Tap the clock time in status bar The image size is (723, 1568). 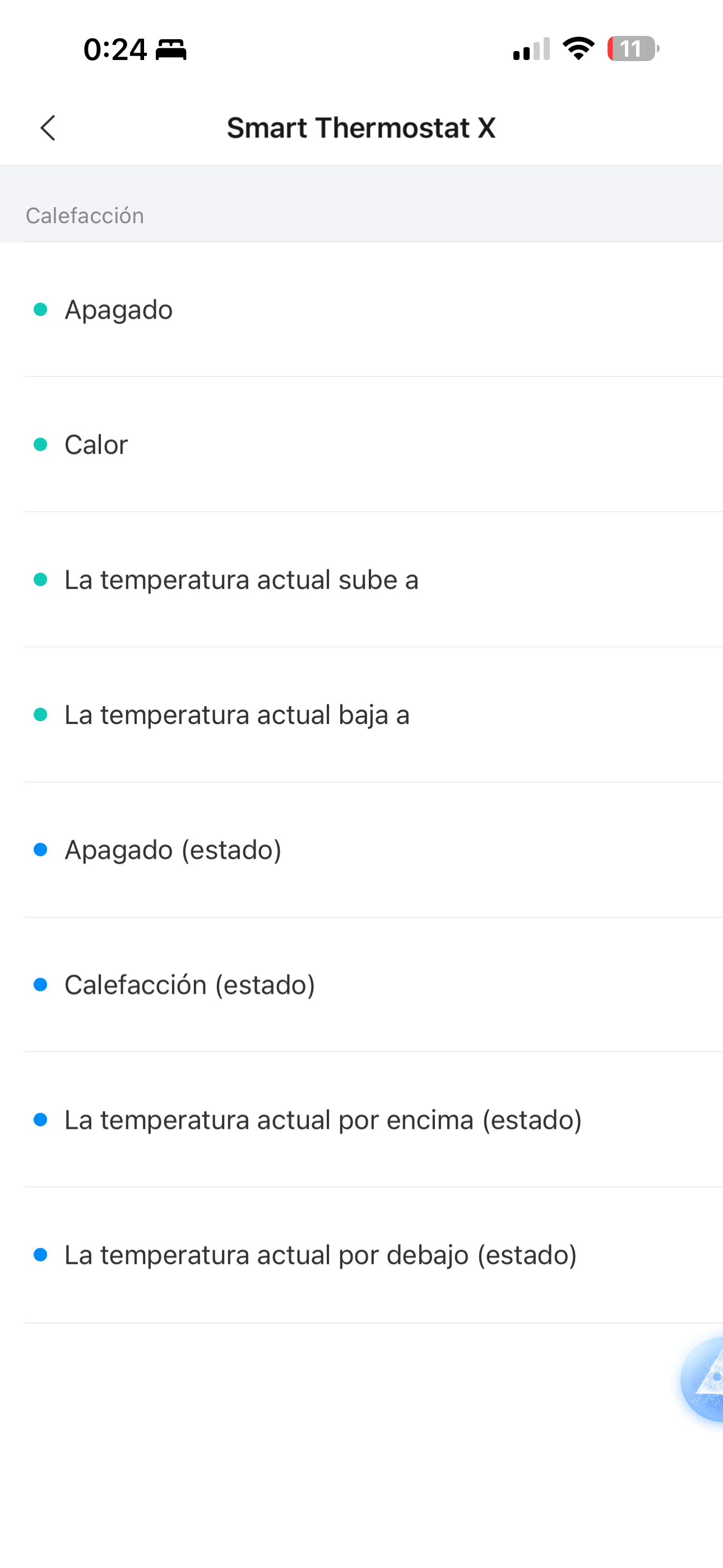[x=115, y=49]
